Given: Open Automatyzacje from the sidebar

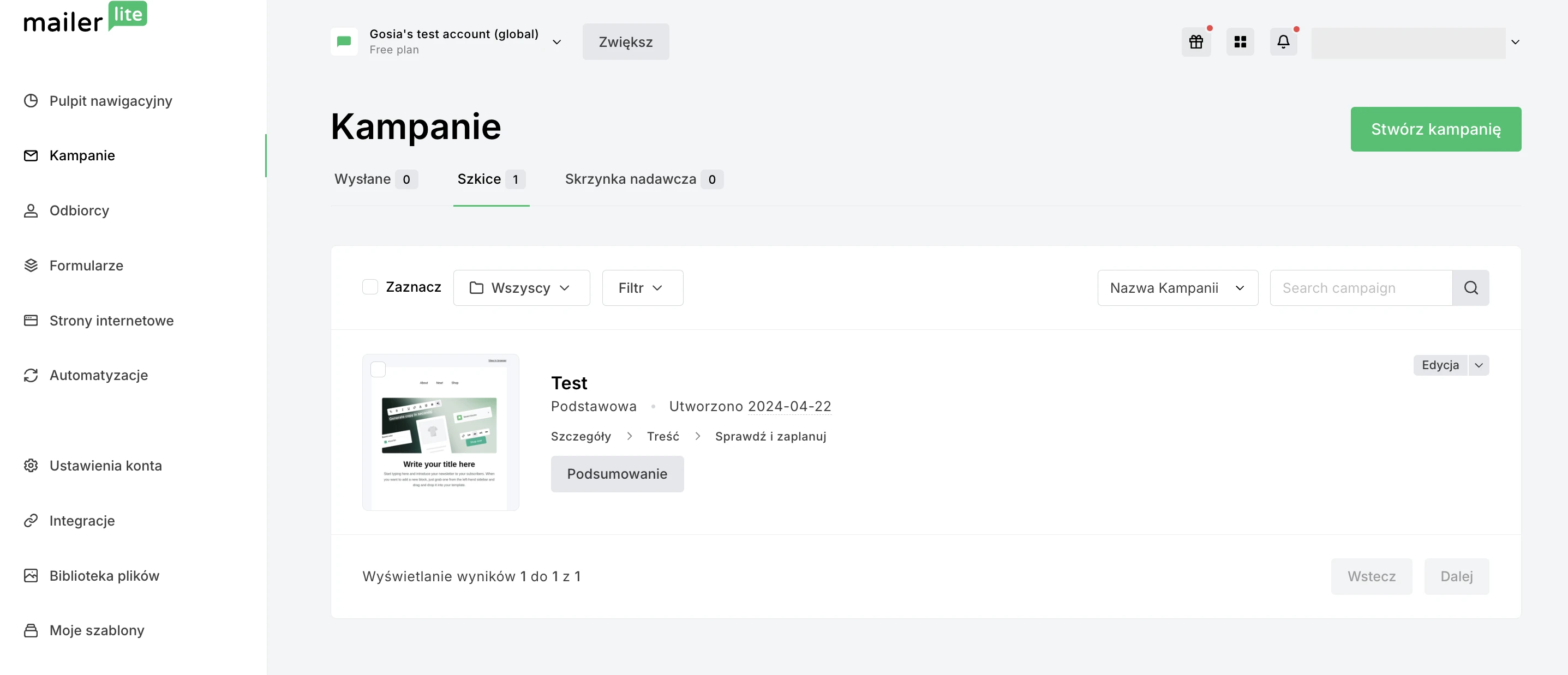Looking at the screenshot, I should pyautogui.click(x=98, y=375).
